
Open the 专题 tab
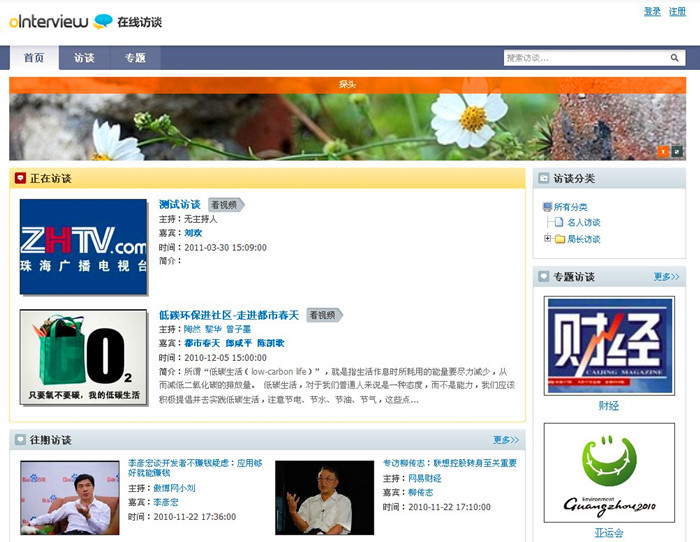(x=135, y=58)
